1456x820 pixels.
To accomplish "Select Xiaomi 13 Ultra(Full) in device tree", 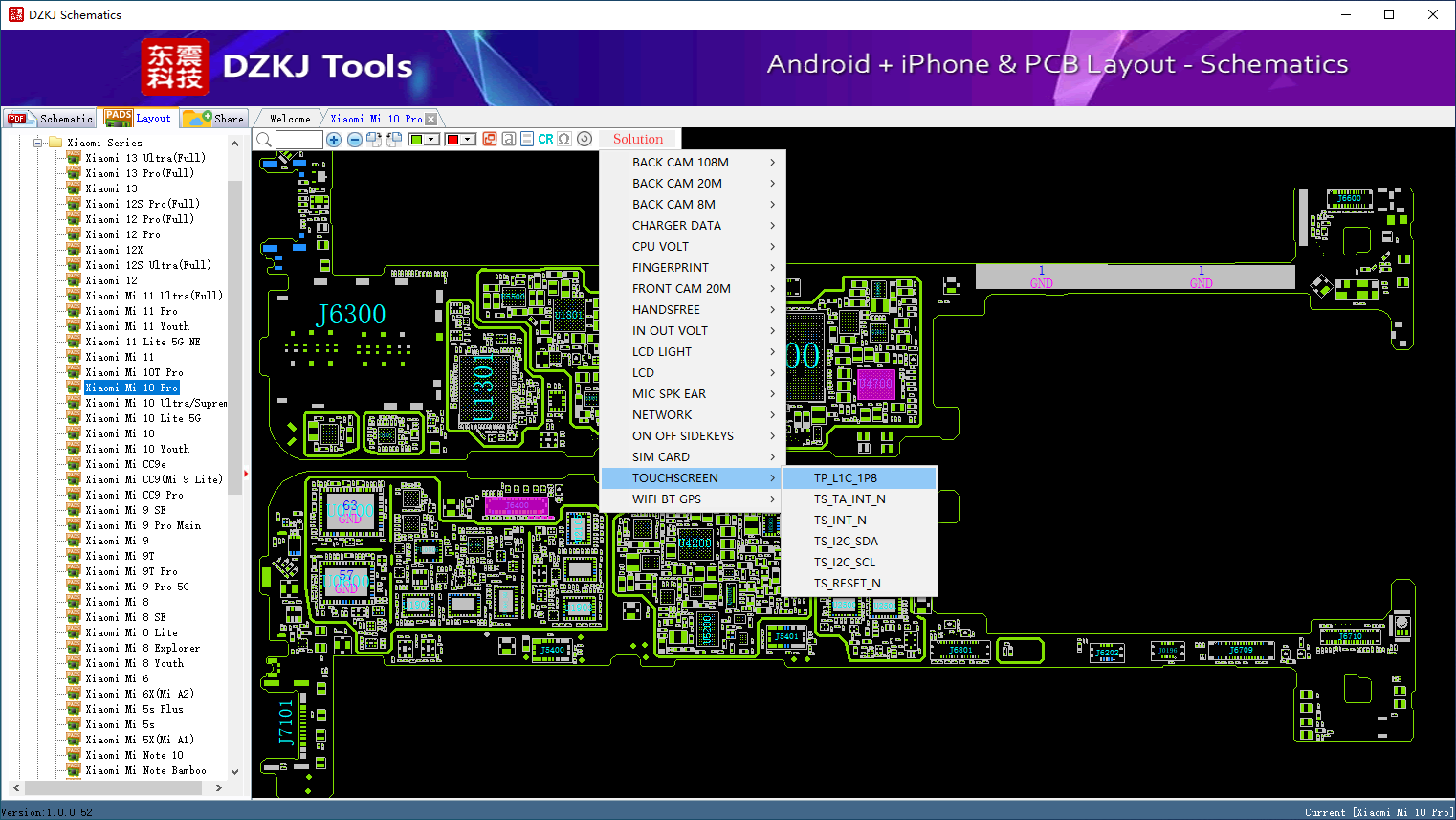I will pos(145,158).
